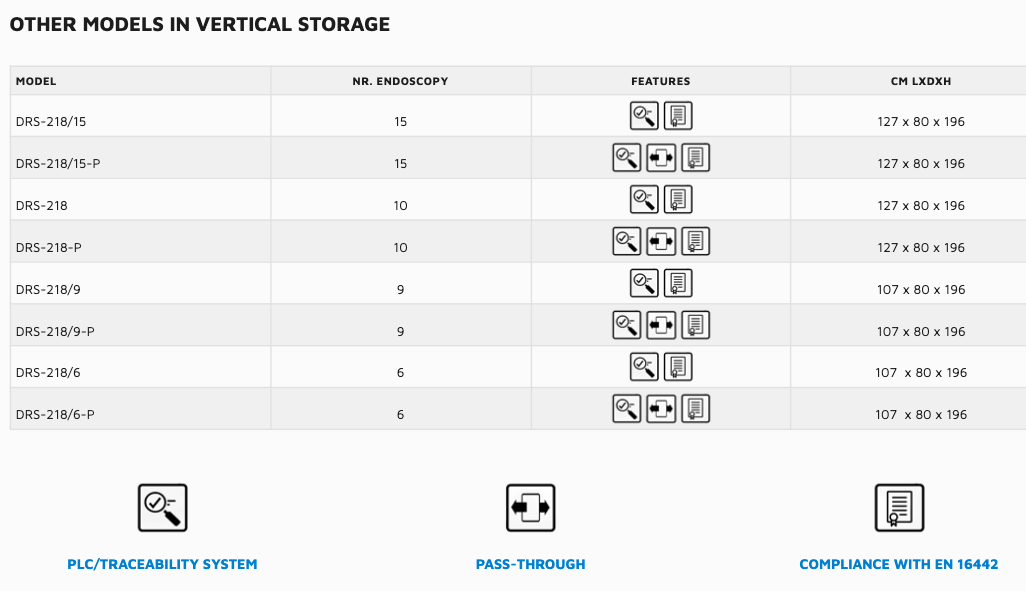The image size is (1026, 591).
Task: Select the DRS-218/6 model name
Action: (x=48, y=372)
